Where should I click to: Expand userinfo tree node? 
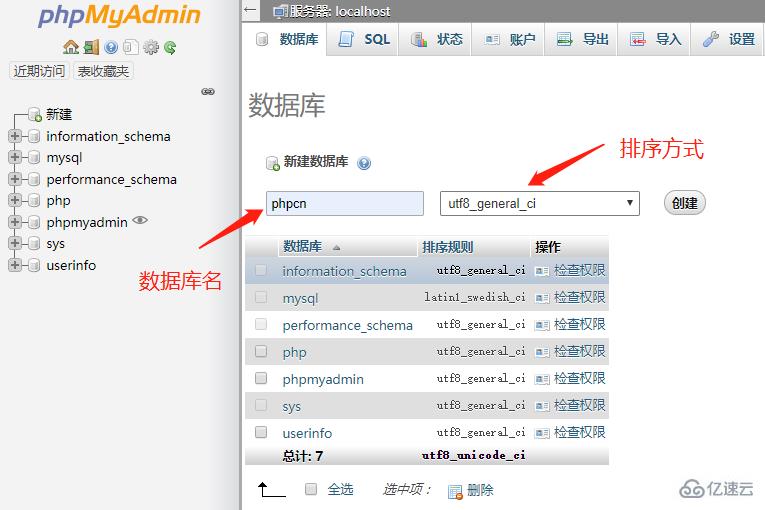(15, 265)
